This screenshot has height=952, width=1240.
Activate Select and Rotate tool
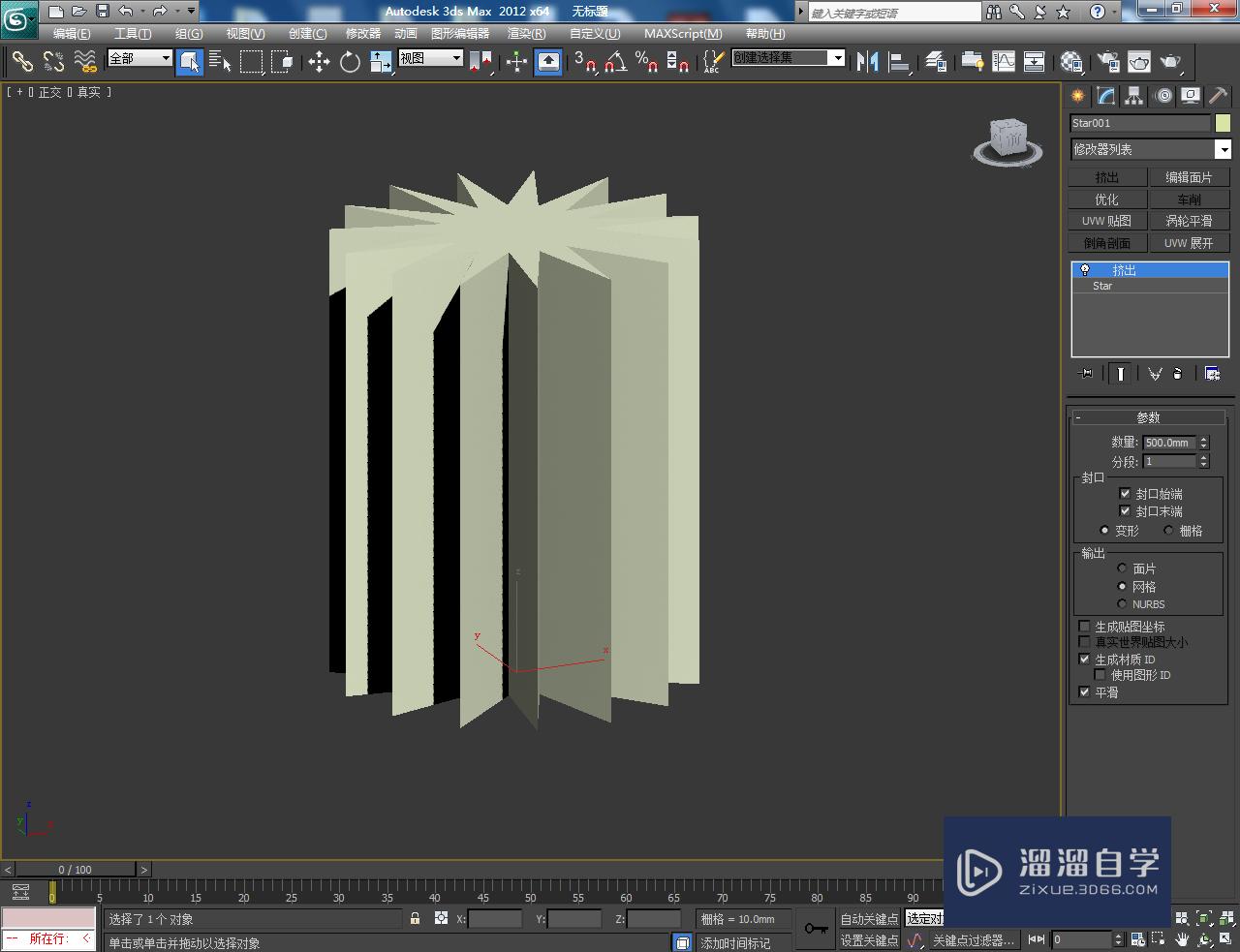(350, 62)
